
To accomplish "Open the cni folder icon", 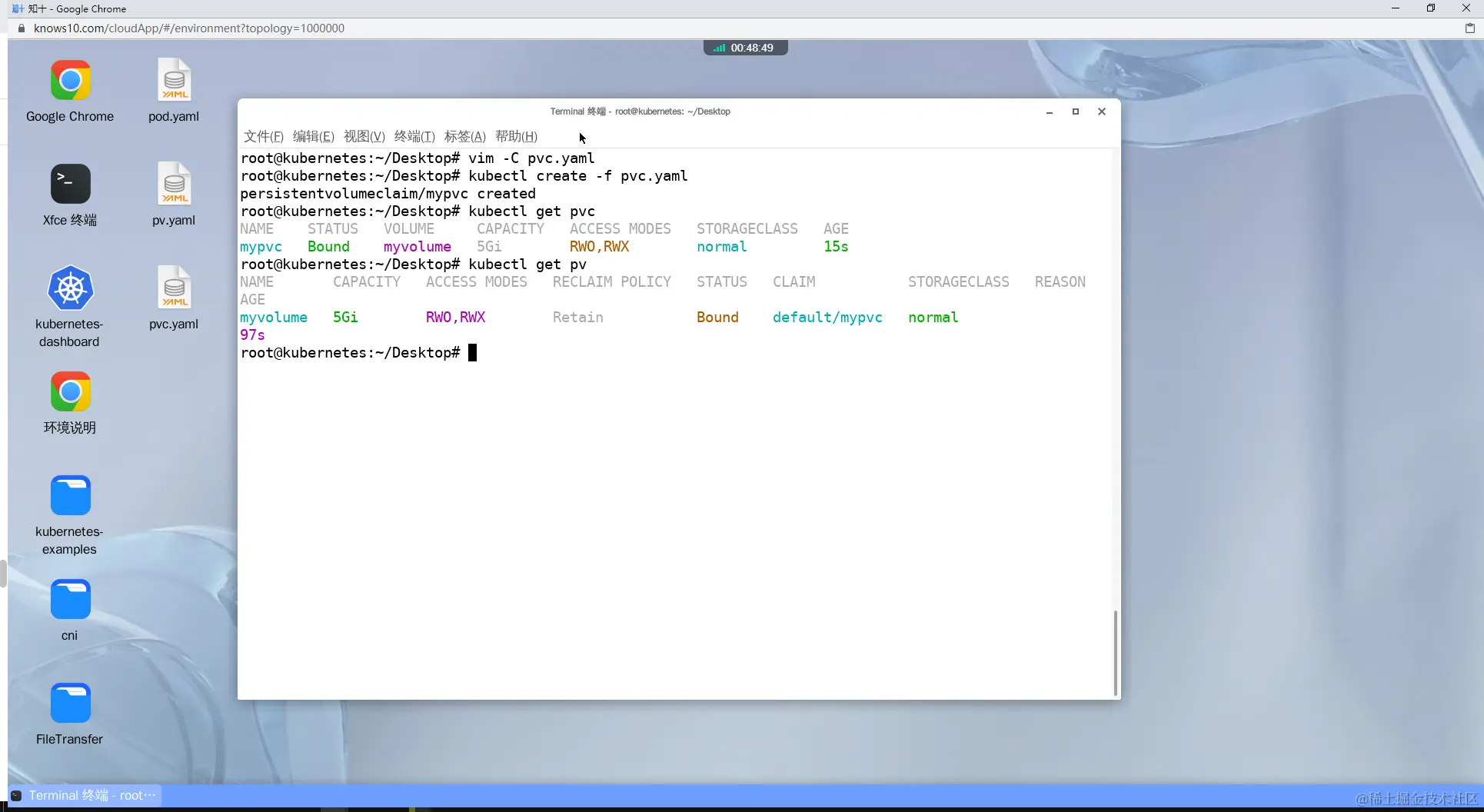I will 70,600.
